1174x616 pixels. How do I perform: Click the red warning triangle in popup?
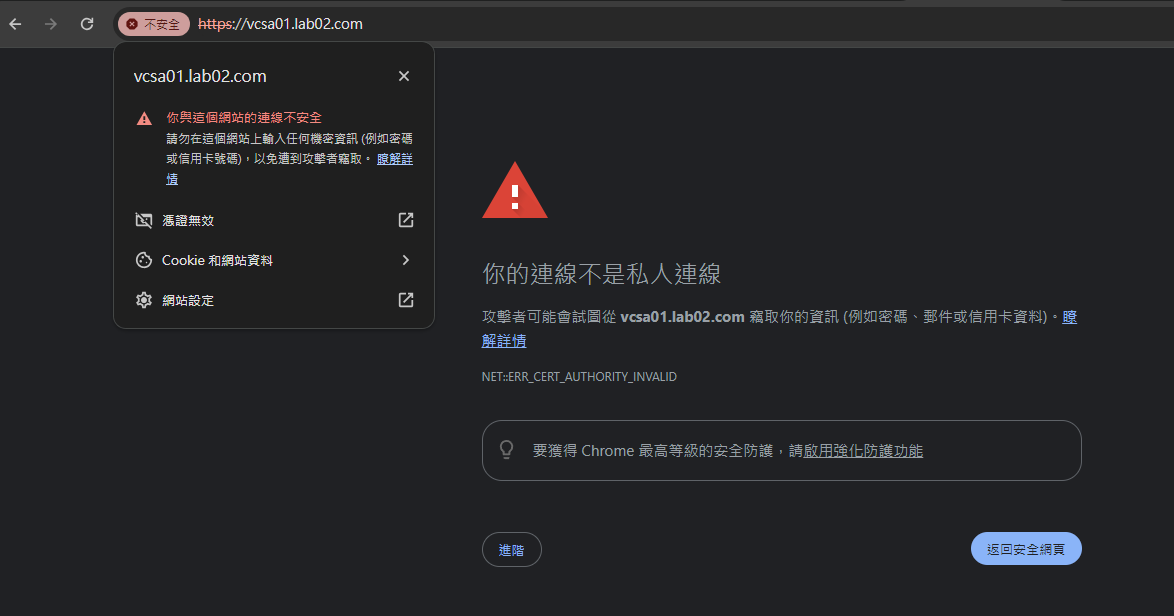pyautogui.click(x=144, y=118)
